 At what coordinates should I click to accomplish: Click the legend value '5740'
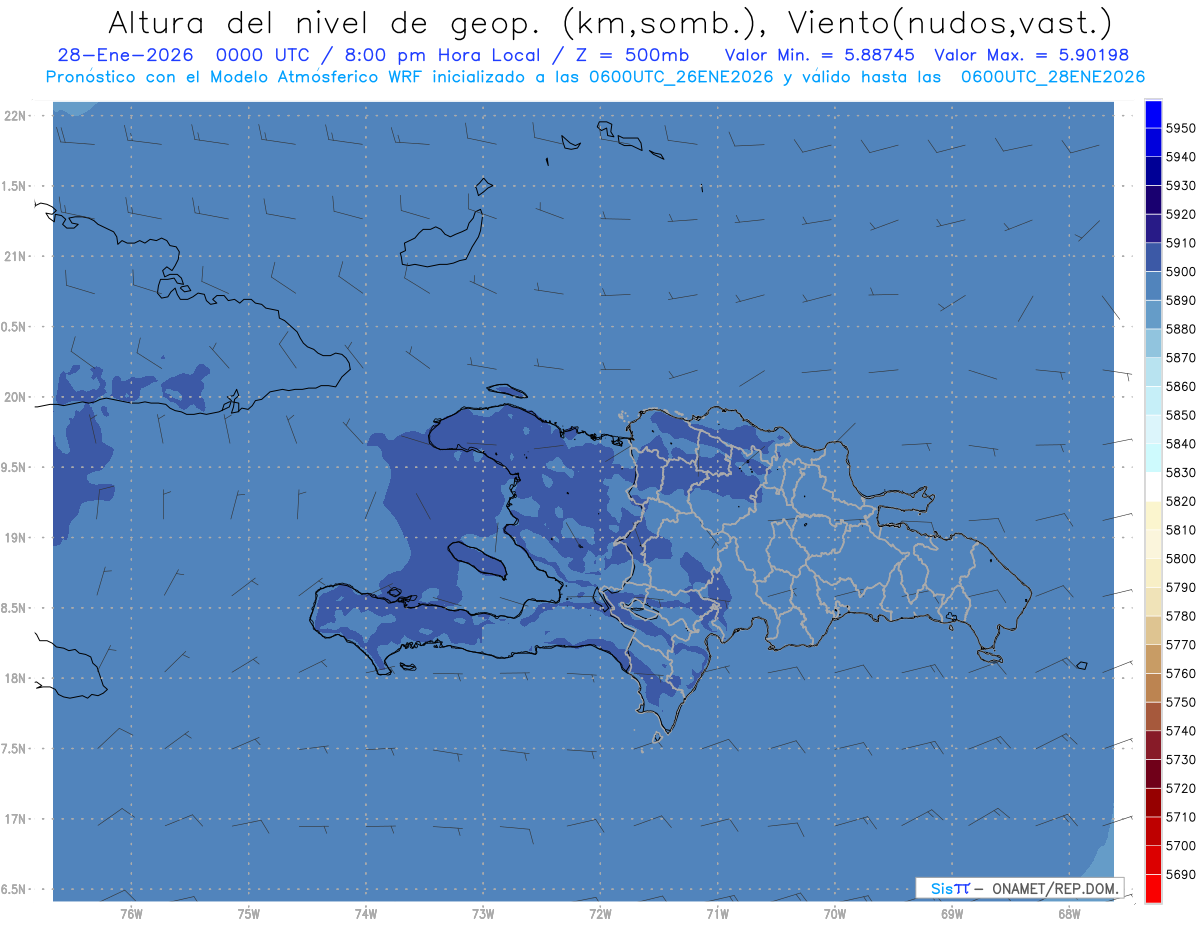(x=1180, y=731)
